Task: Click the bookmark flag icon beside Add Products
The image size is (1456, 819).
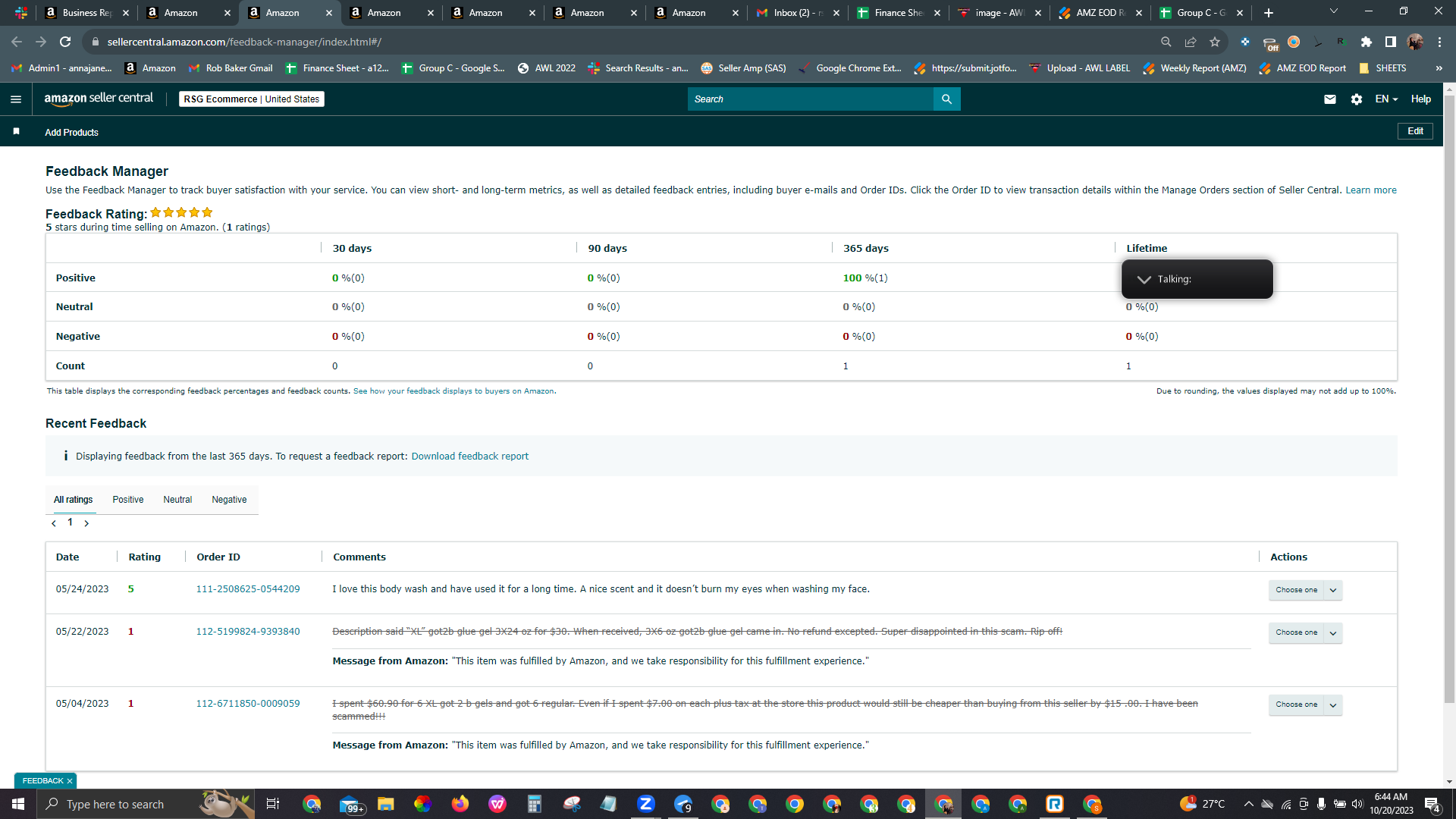Action: pos(17,132)
